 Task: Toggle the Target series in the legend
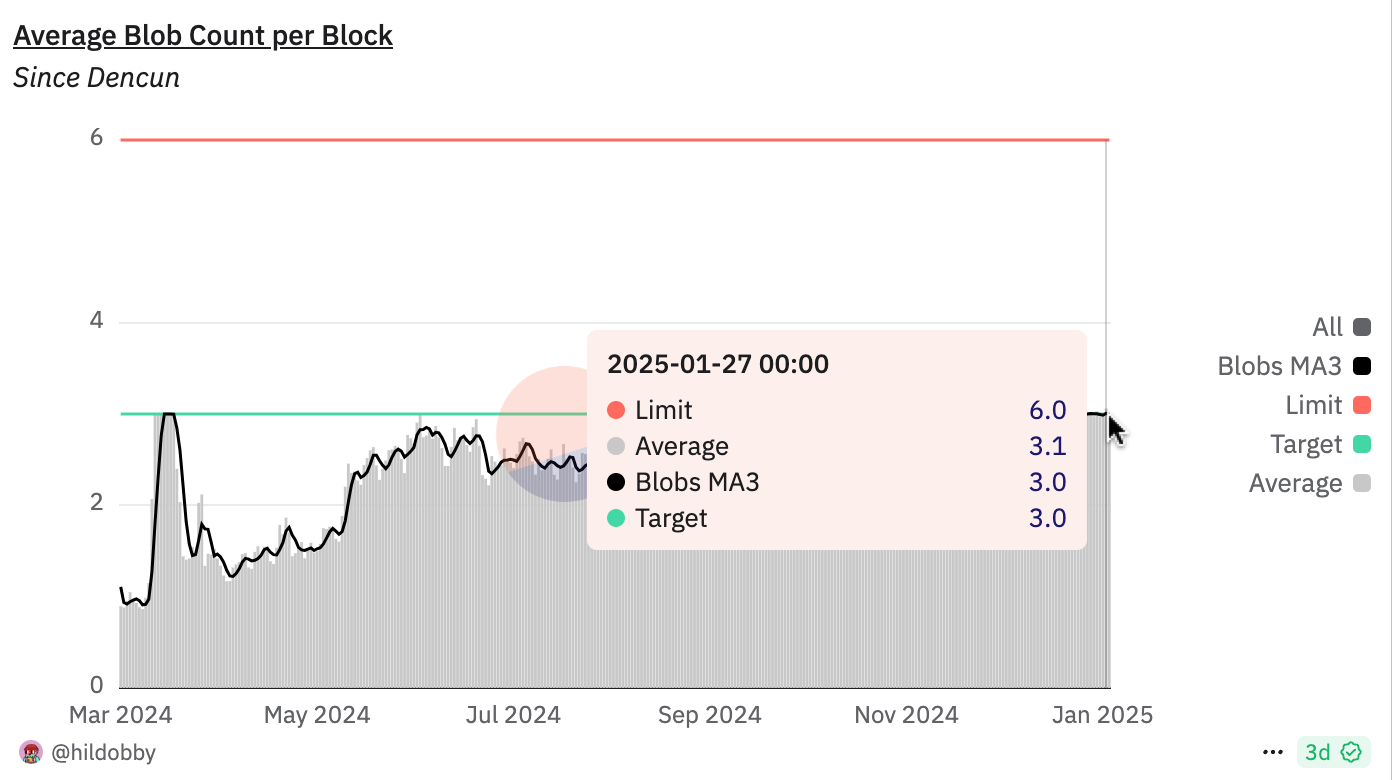(1361, 444)
